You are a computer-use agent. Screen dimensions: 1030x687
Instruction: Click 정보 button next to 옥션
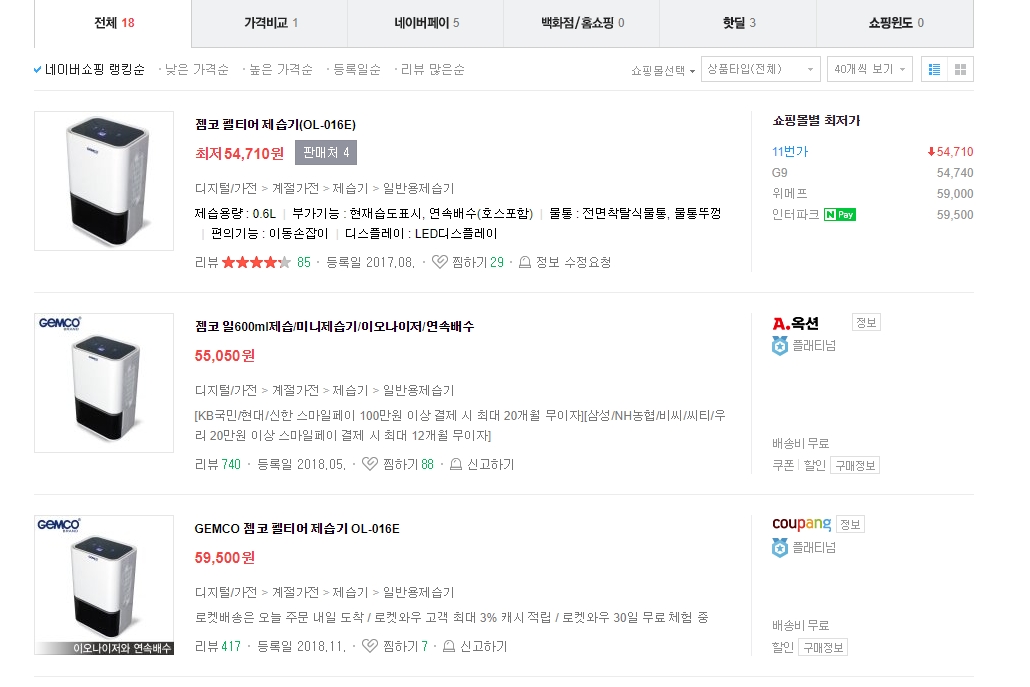click(866, 322)
